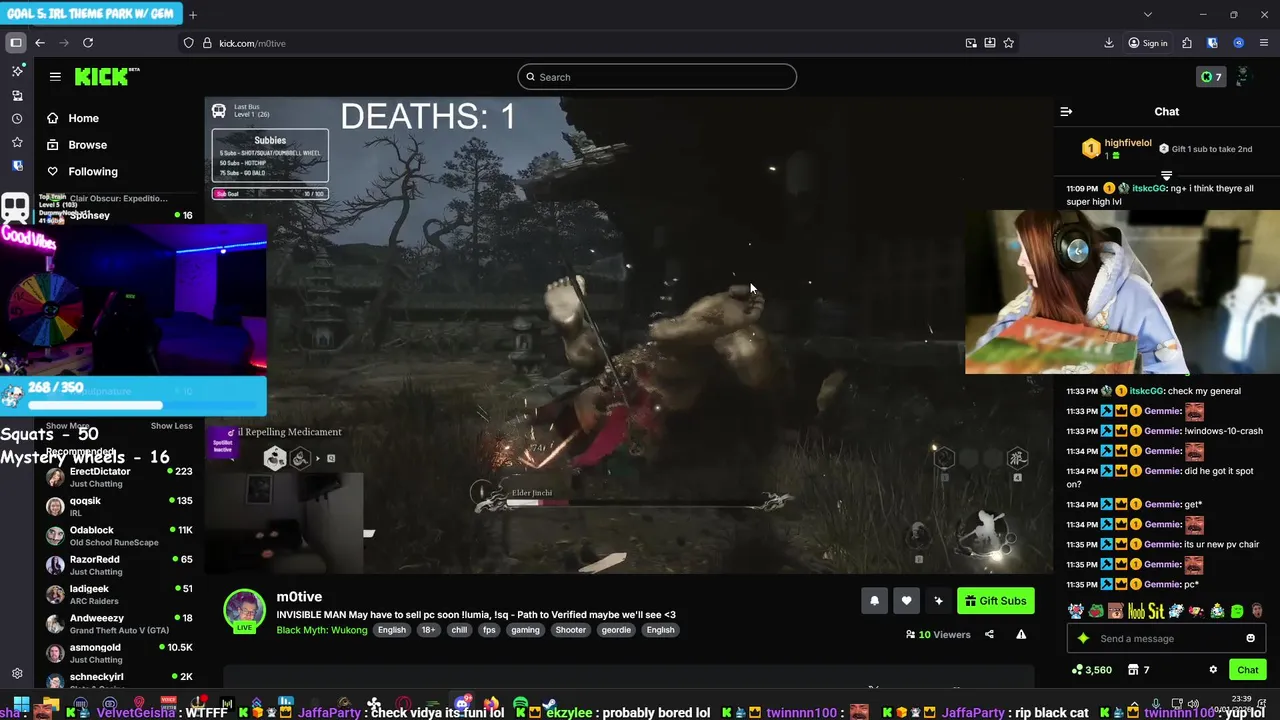
Task: Share the stream
Action: (x=989, y=634)
